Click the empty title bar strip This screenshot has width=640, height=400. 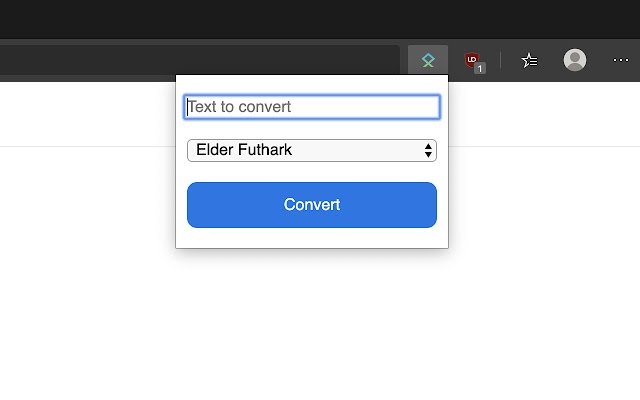[320, 18]
